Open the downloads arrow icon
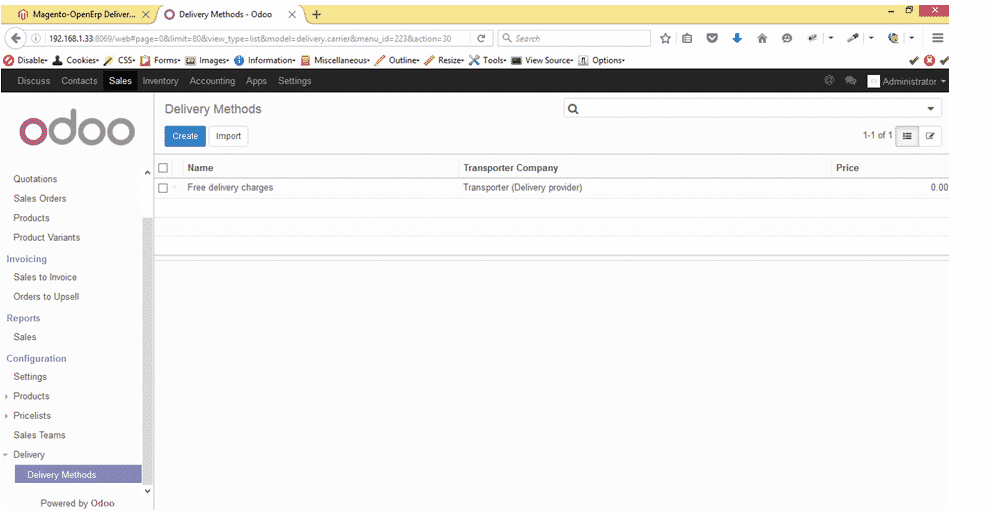This screenshot has height=512, width=990. 737,39
